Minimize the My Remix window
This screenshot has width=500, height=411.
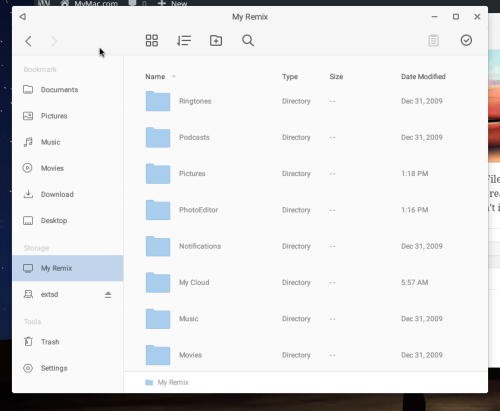pos(434,17)
